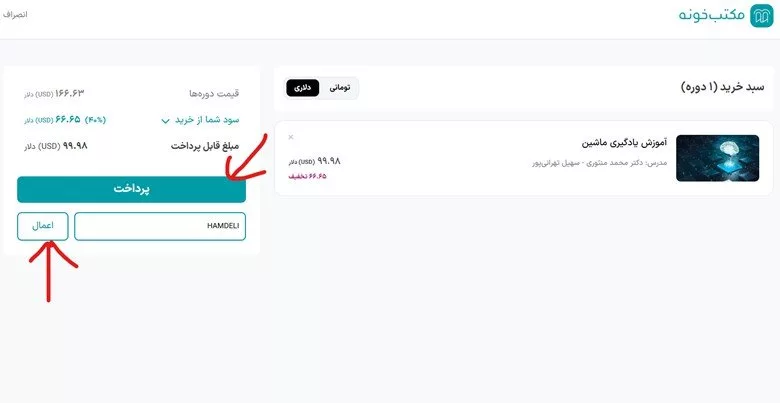Open the مکتب‌خونه wordmark home link
Viewport: 780px width, 403px height.
(711, 15)
